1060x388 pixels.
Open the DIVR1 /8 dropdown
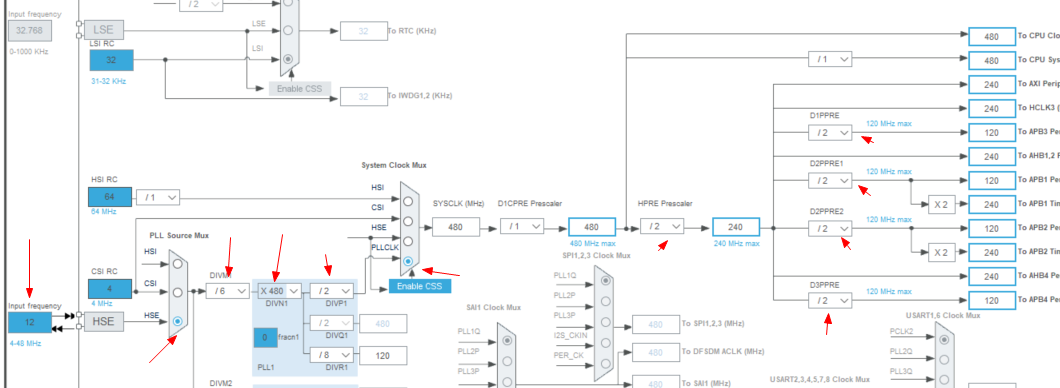332,355
